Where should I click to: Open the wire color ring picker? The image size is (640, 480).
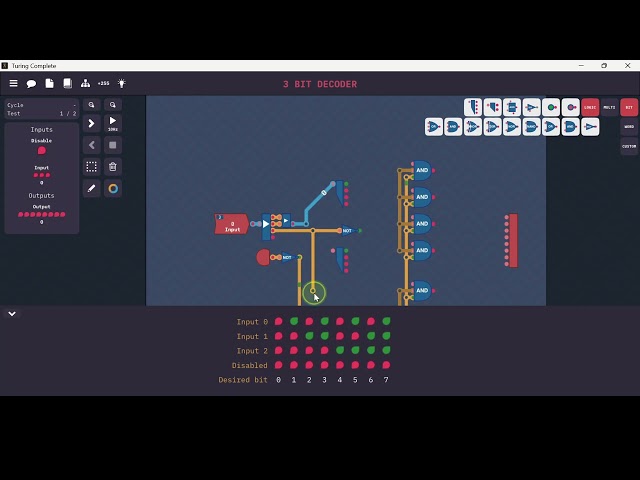pyautogui.click(x=113, y=188)
